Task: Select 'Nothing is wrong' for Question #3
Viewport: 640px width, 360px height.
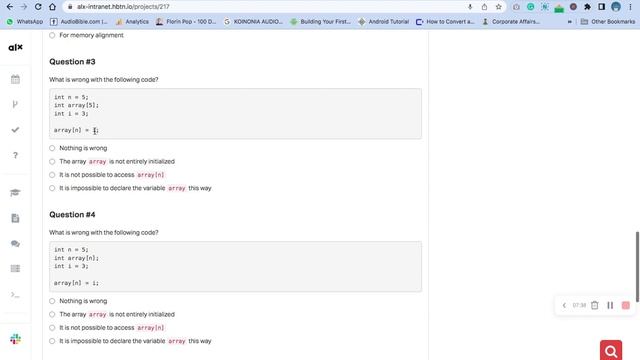Action: 52,148
